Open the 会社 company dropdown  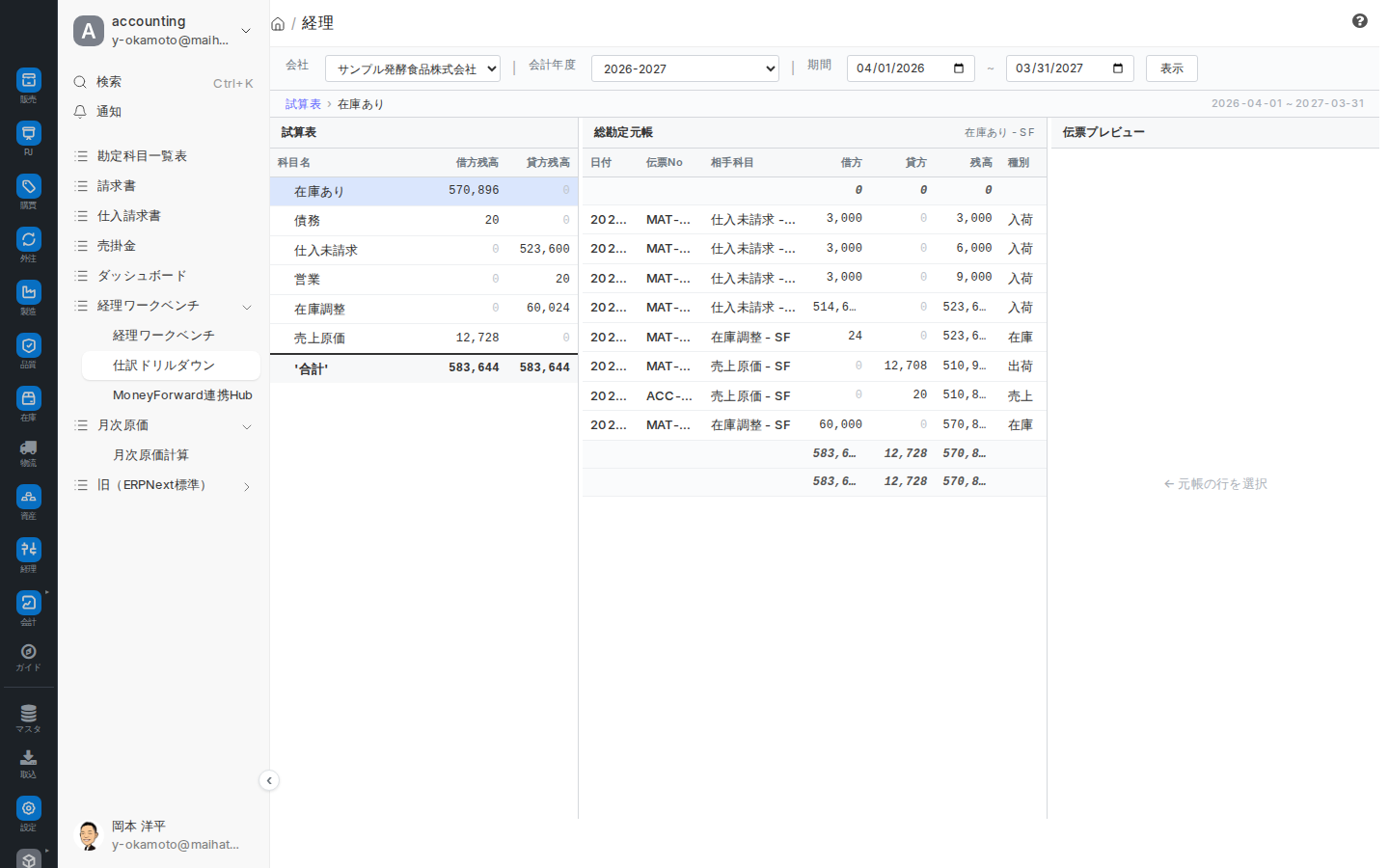[413, 68]
